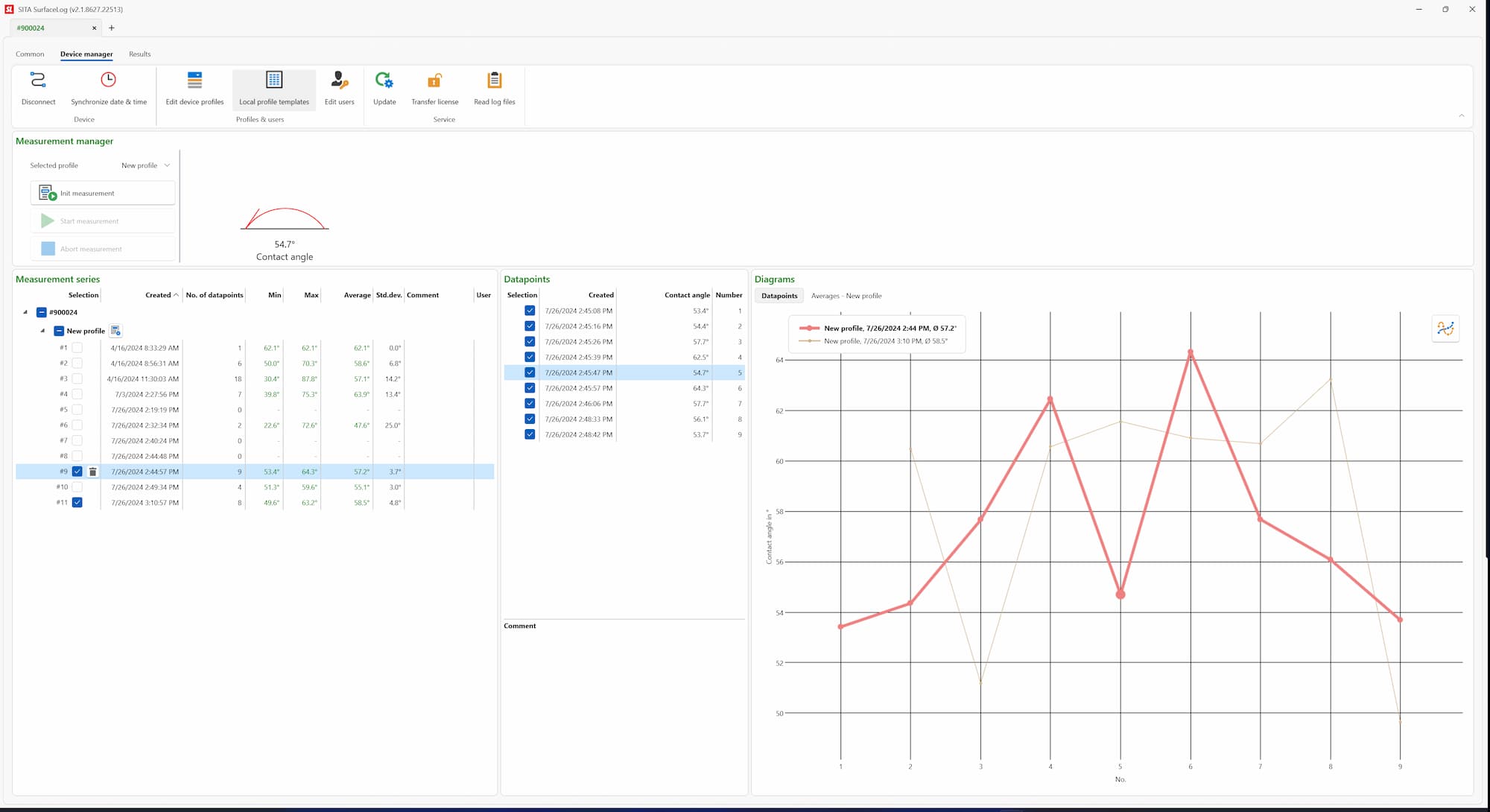
Task: Uncheck the series #9 checkbox
Action: [x=77, y=472]
